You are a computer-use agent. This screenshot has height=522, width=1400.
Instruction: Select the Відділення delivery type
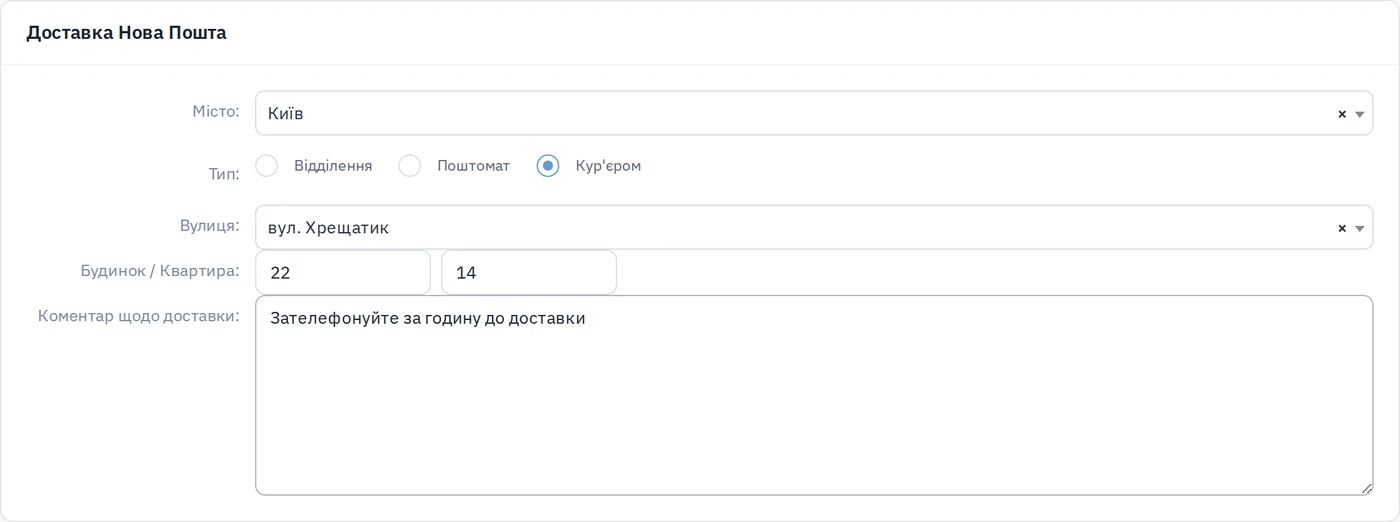tap(266, 166)
